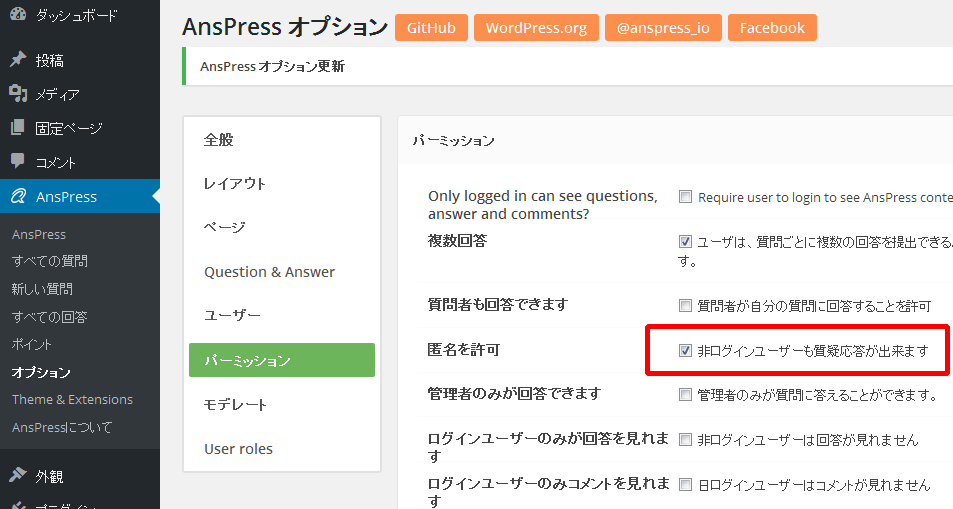Viewport: 953px width, 509px height.
Task: Open すべての回答 submenu link
Action: [50, 317]
